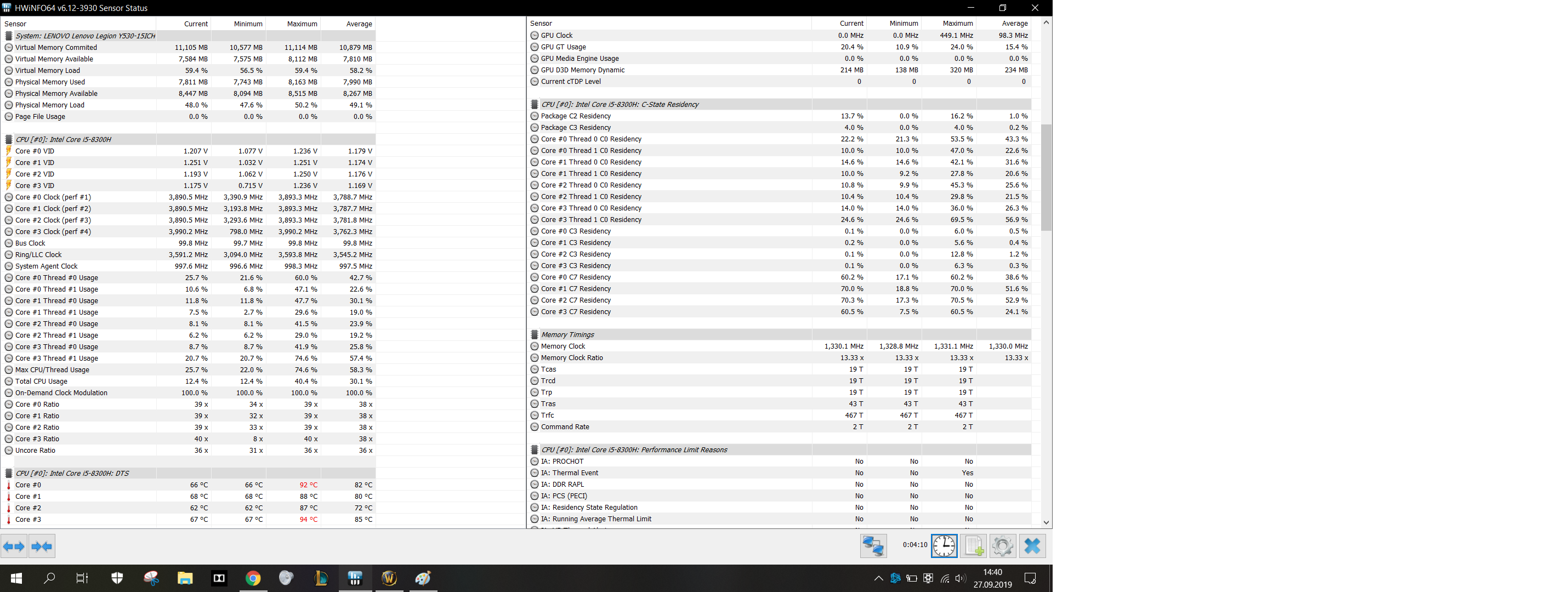This screenshot has height=592, width=1568.
Task: Start logging with the sheet-plus icon
Action: tap(973, 546)
